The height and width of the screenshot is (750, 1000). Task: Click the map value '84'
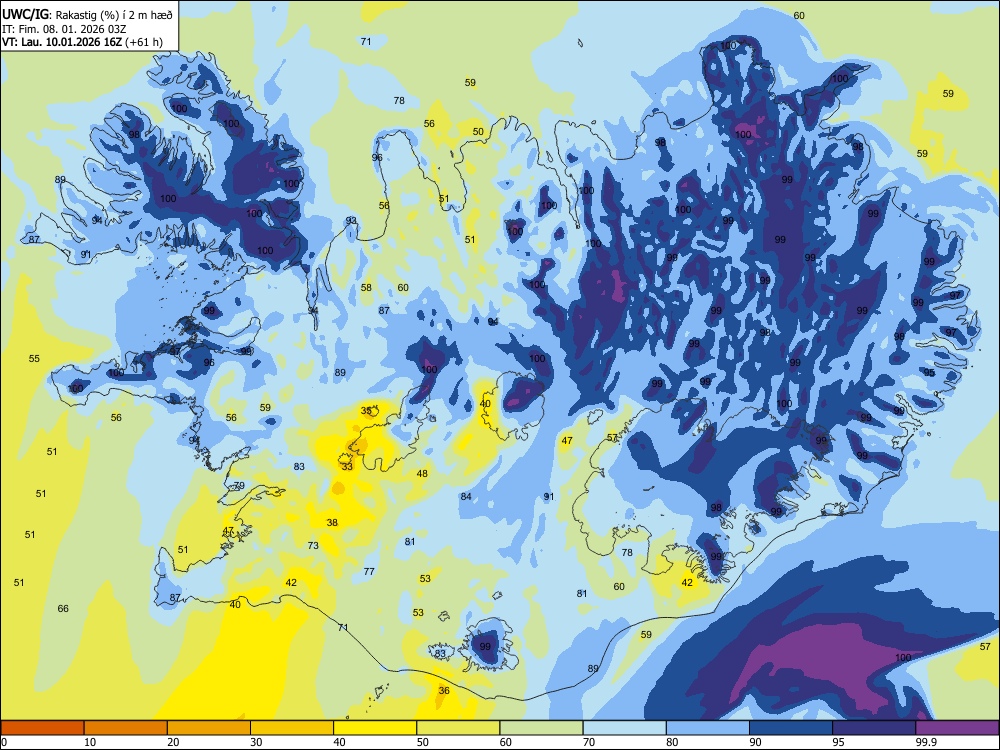coord(466,497)
